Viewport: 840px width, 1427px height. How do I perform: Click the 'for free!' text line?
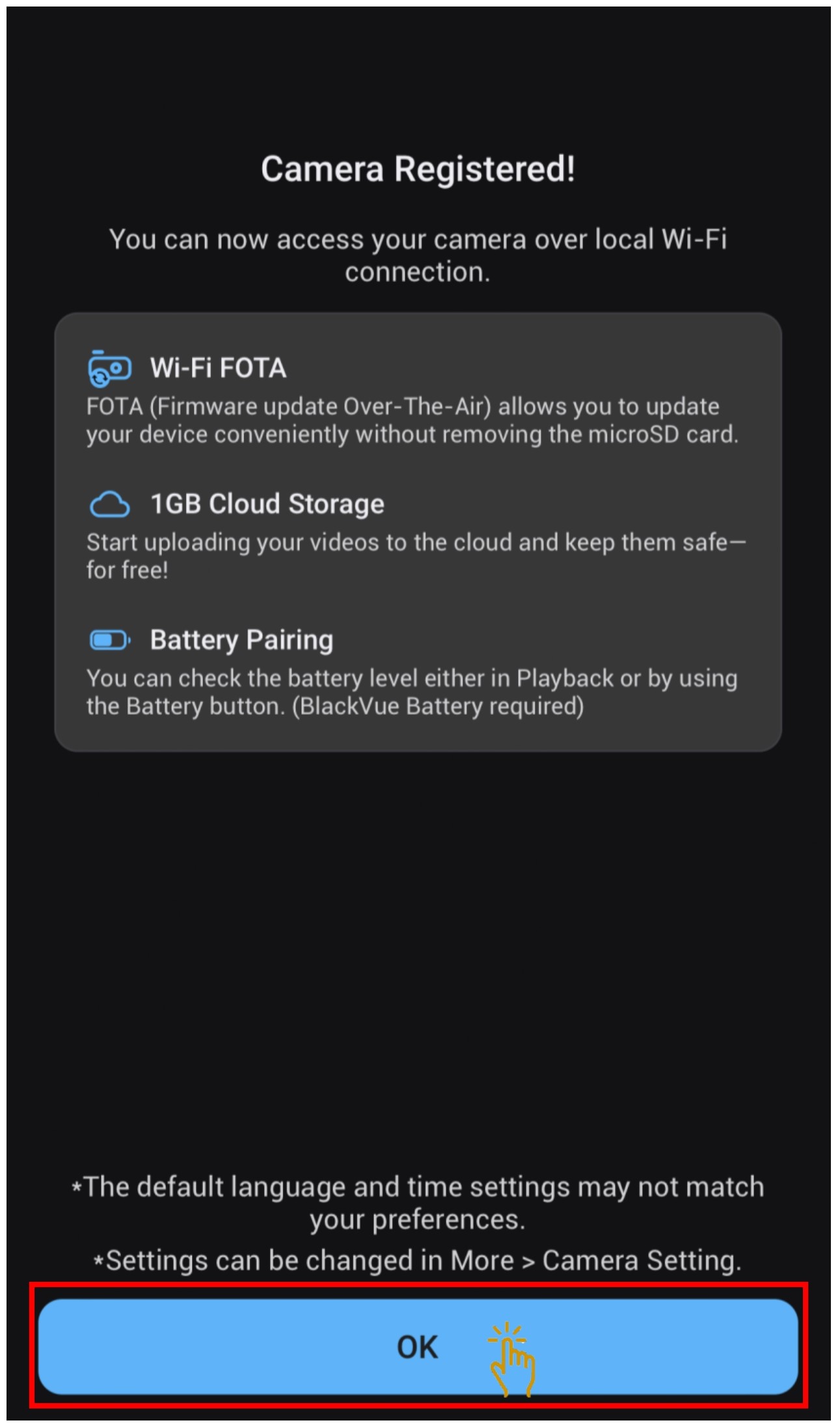(x=128, y=570)
